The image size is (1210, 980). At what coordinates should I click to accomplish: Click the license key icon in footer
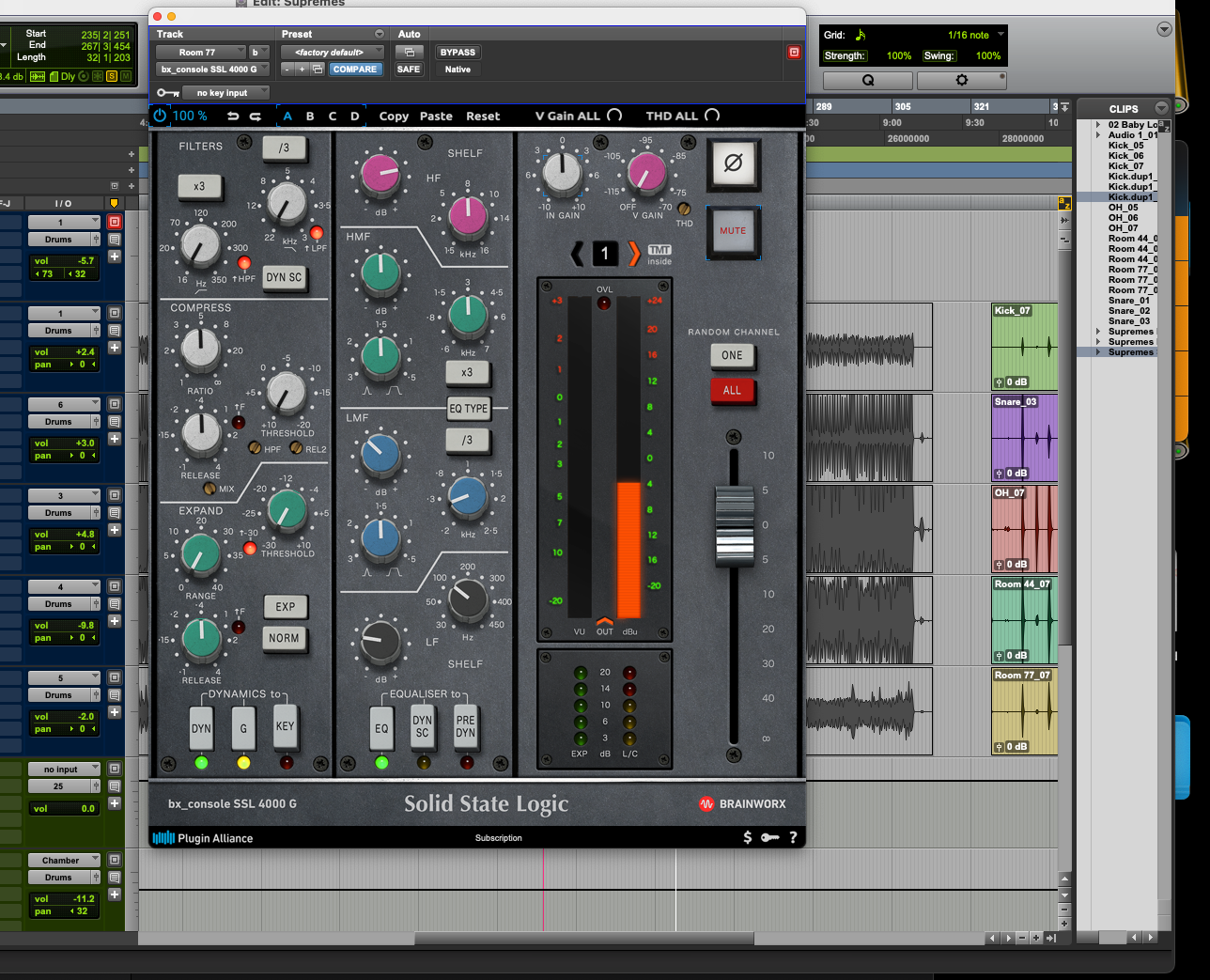click(770, 837)
